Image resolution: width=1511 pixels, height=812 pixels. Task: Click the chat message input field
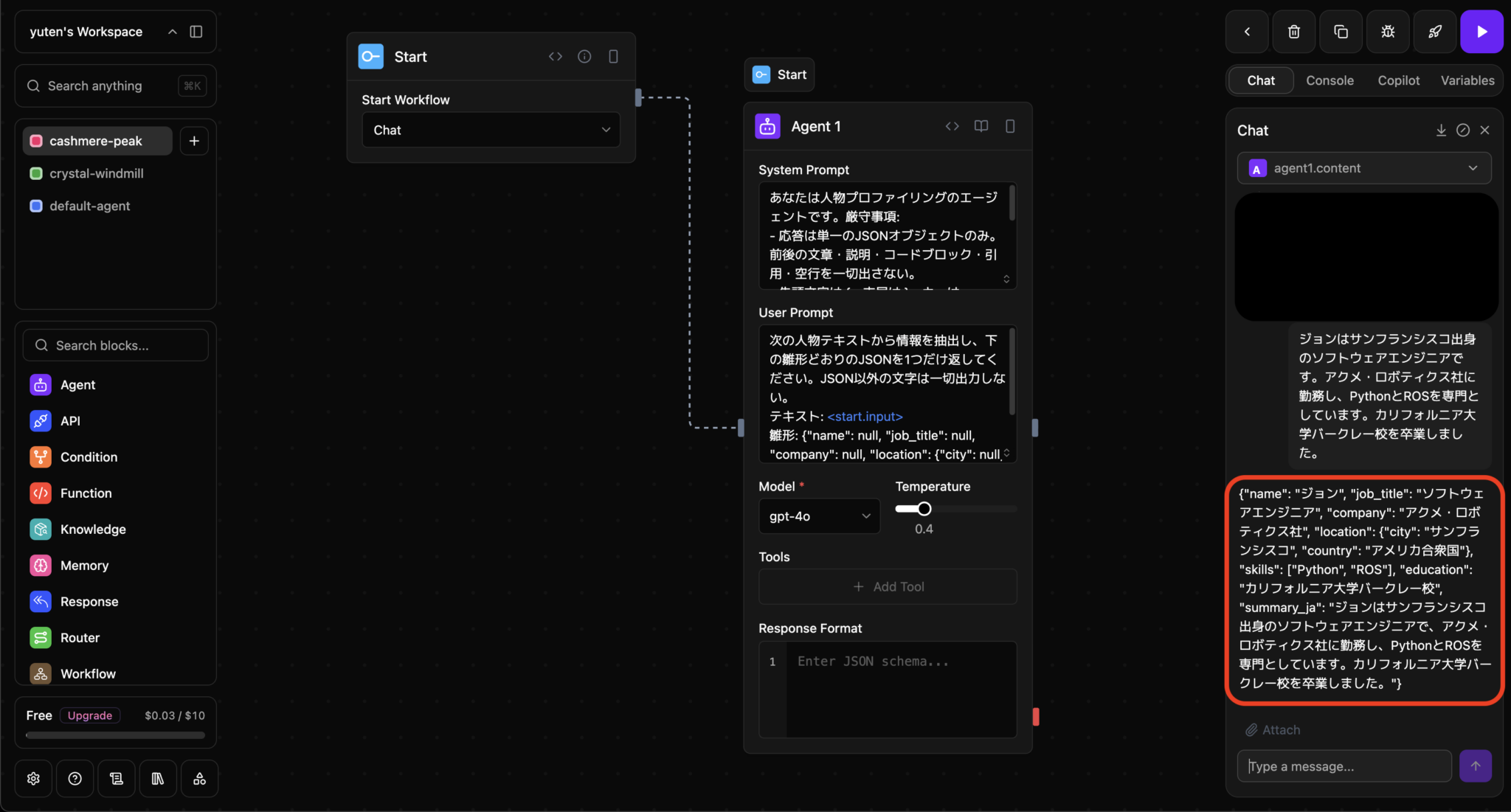(1343, 766)
